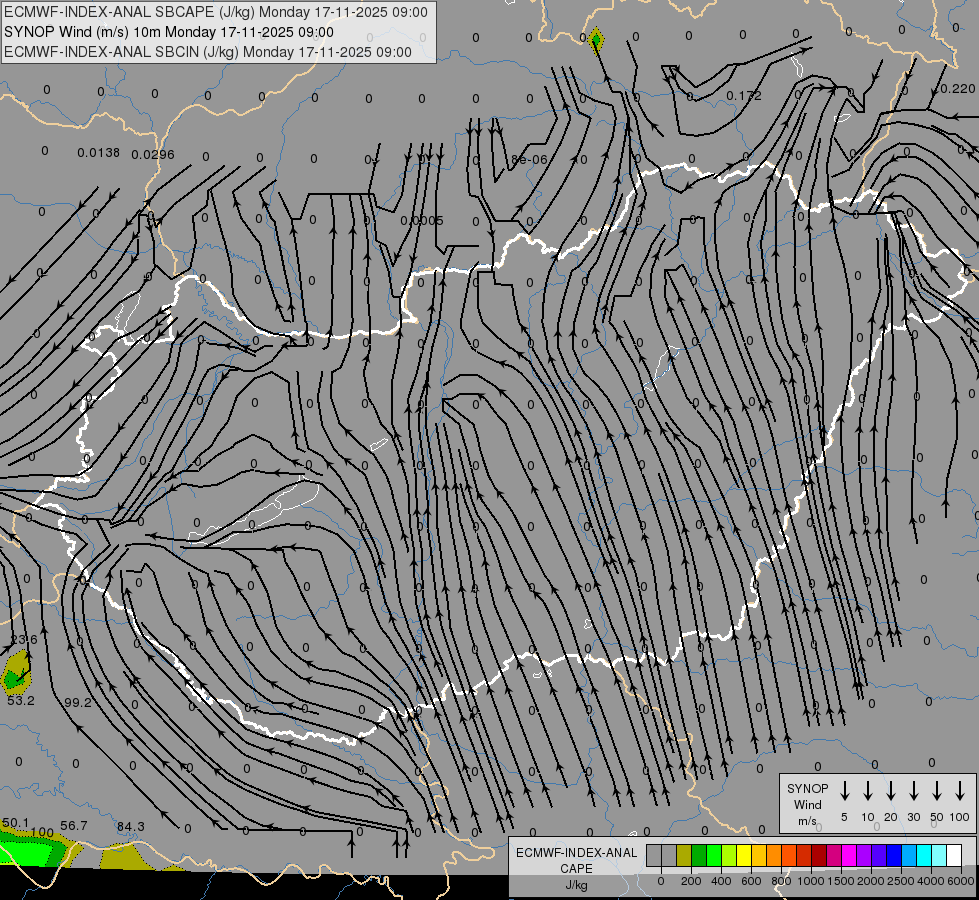The width and height of the screenshot is (979, 900).
Task: Click the '800' tick label on colorbar
Action: click(x=781, y=881)
